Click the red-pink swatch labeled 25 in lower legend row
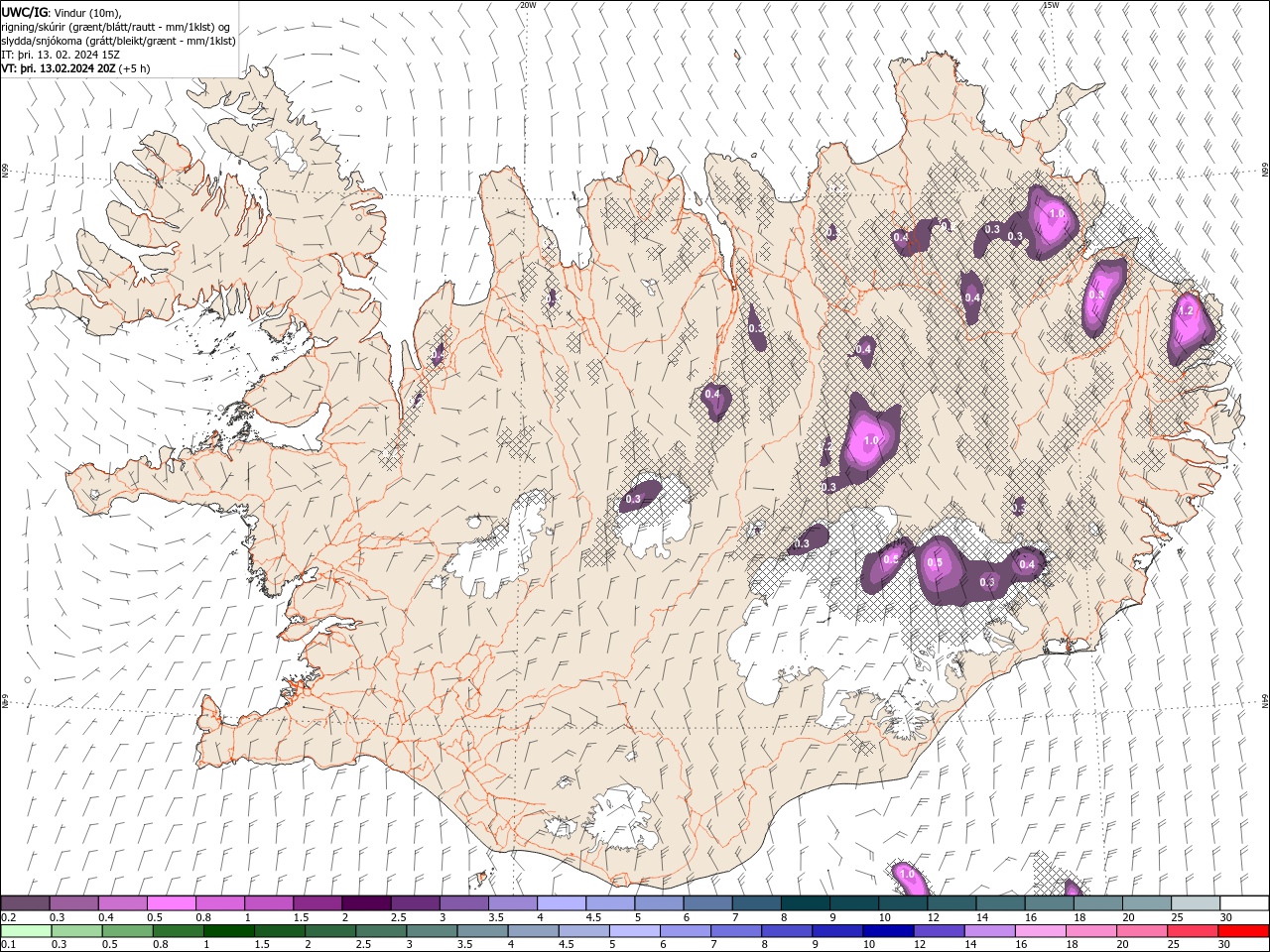This screenshot has width=1270, height=952. [x=1191, y=931]
